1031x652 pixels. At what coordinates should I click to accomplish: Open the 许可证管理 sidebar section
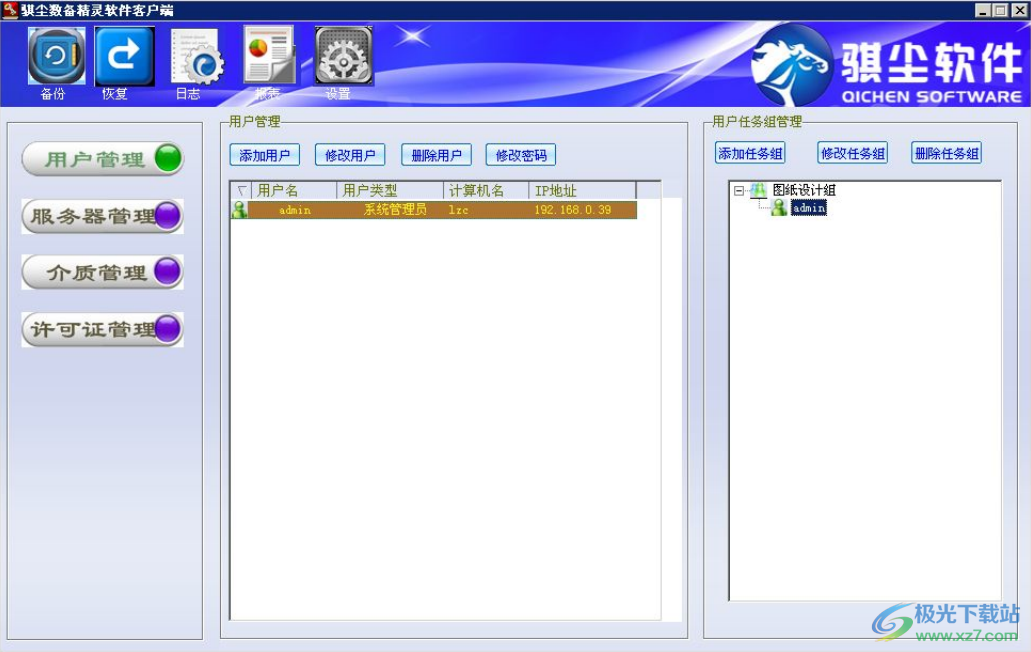103,329
